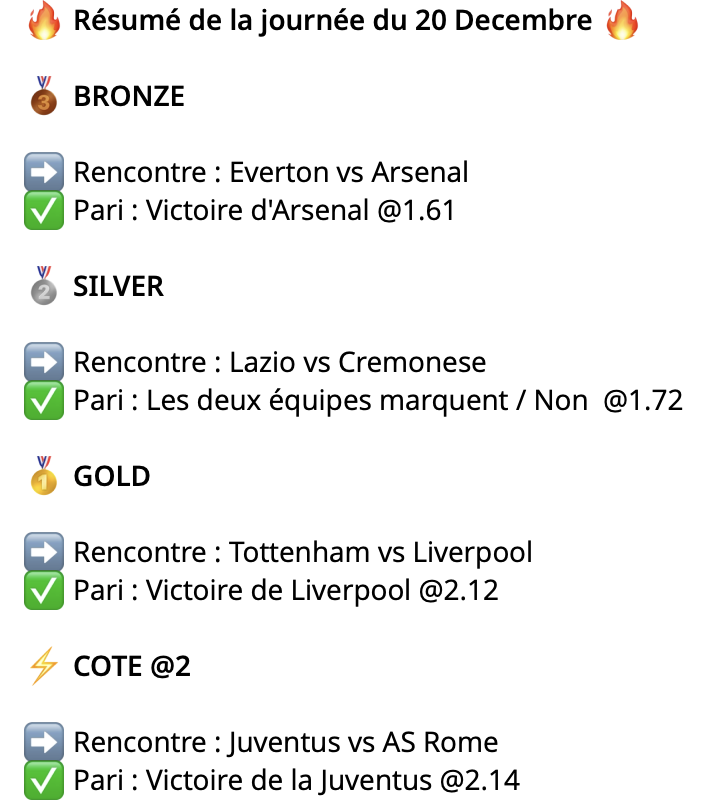Screen dimensions: 702x810
Task: Click the fire emoji after 20 Decembre
Action: tap(622, 21)
